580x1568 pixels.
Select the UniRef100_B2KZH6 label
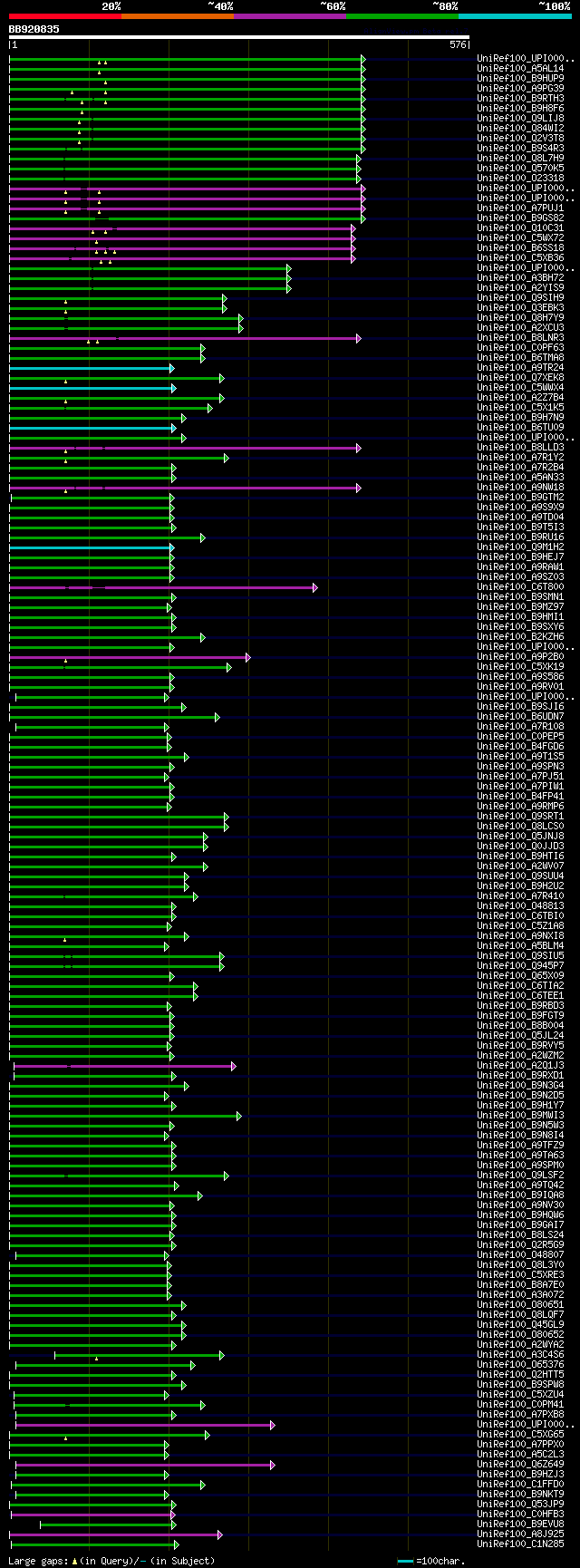(520, 637)
